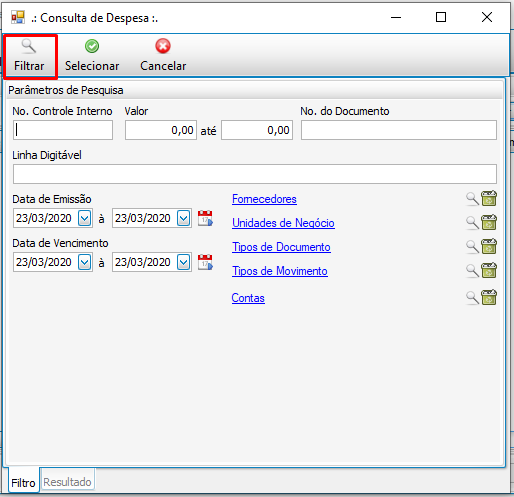Expand the Data de Vencimento start date dropdown

click(x=85, y=262)
